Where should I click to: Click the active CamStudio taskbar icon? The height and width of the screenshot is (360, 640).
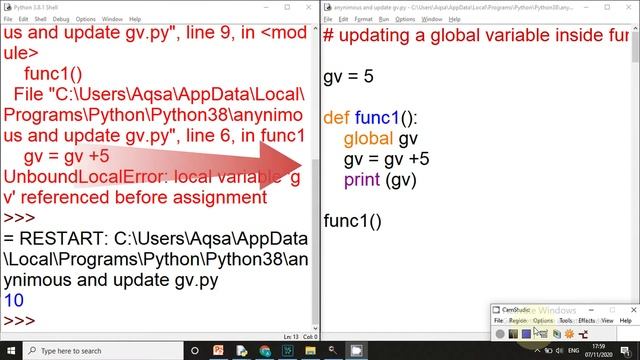(356, 351)
